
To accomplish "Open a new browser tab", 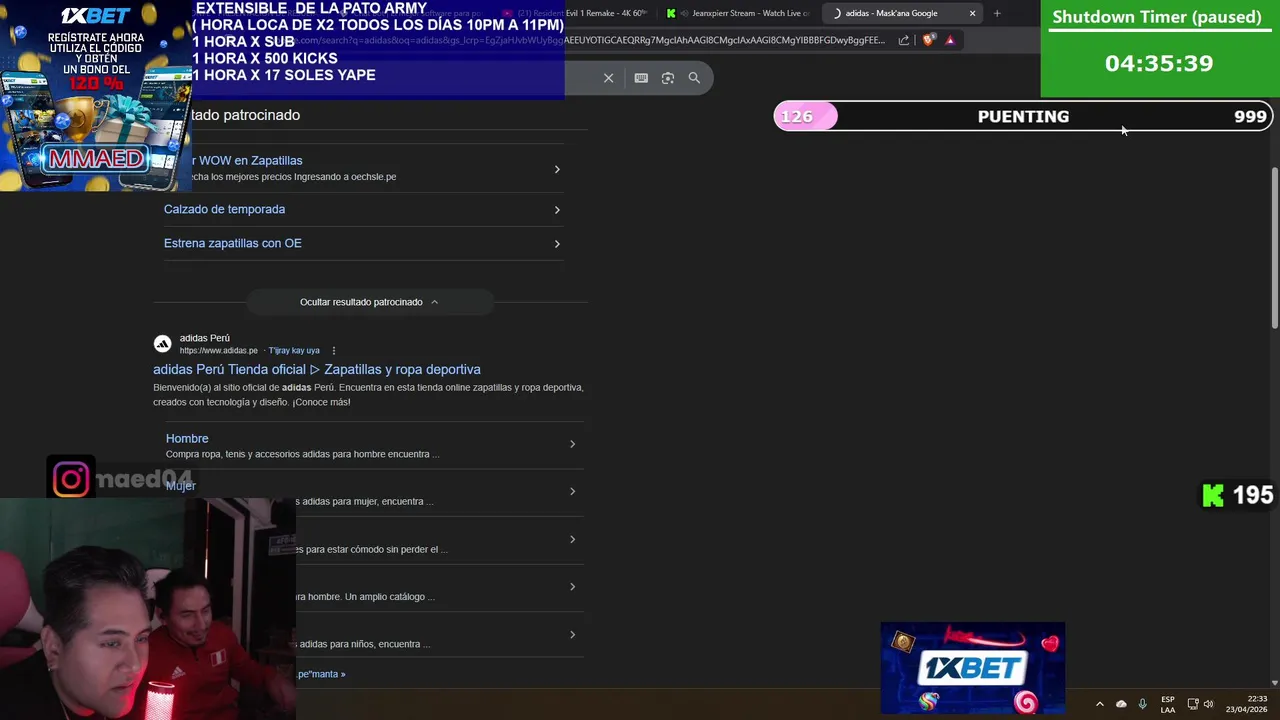I will [x=997, y=13].
